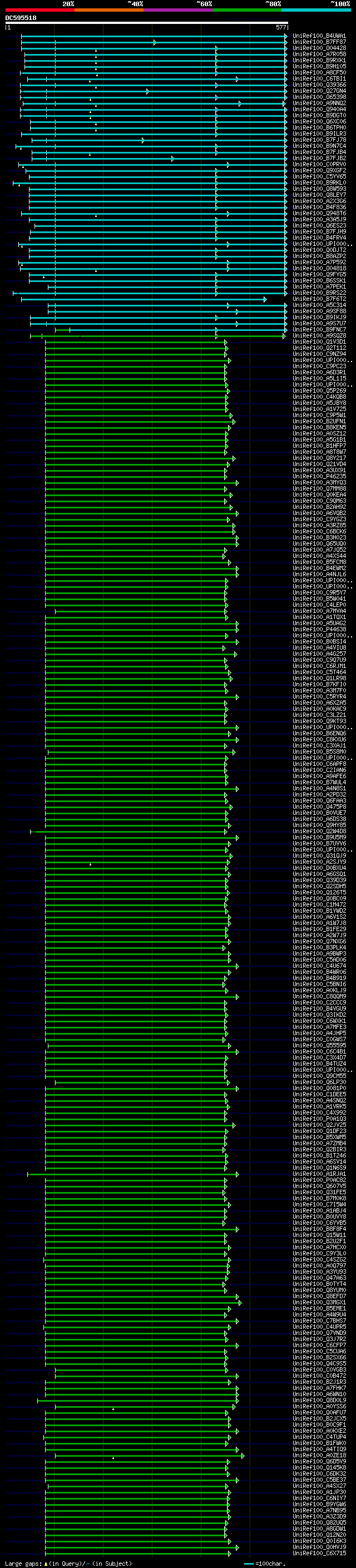Select alignment label UniRef100_A5C314
Screen dimensions: 356x1568
point(319,305)
